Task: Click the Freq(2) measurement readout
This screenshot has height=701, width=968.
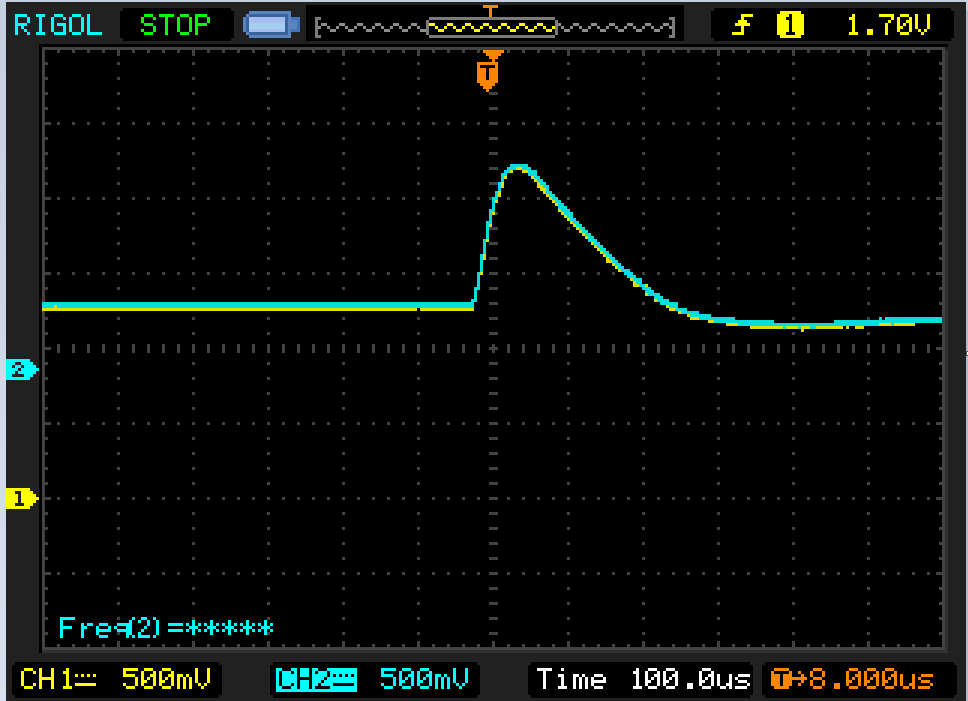Action: coord(165,628)
